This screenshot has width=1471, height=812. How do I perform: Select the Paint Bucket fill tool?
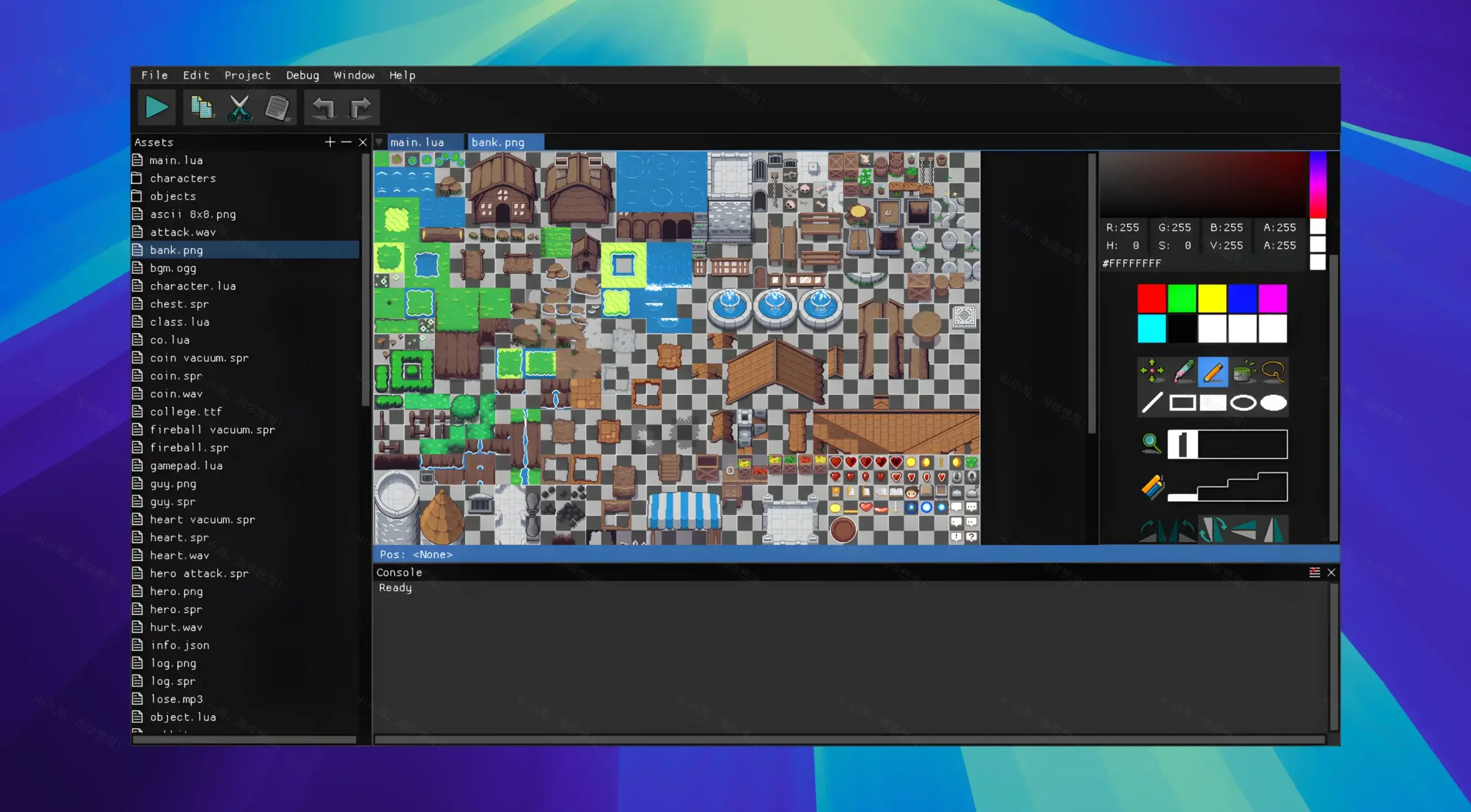coord(1243,372)
